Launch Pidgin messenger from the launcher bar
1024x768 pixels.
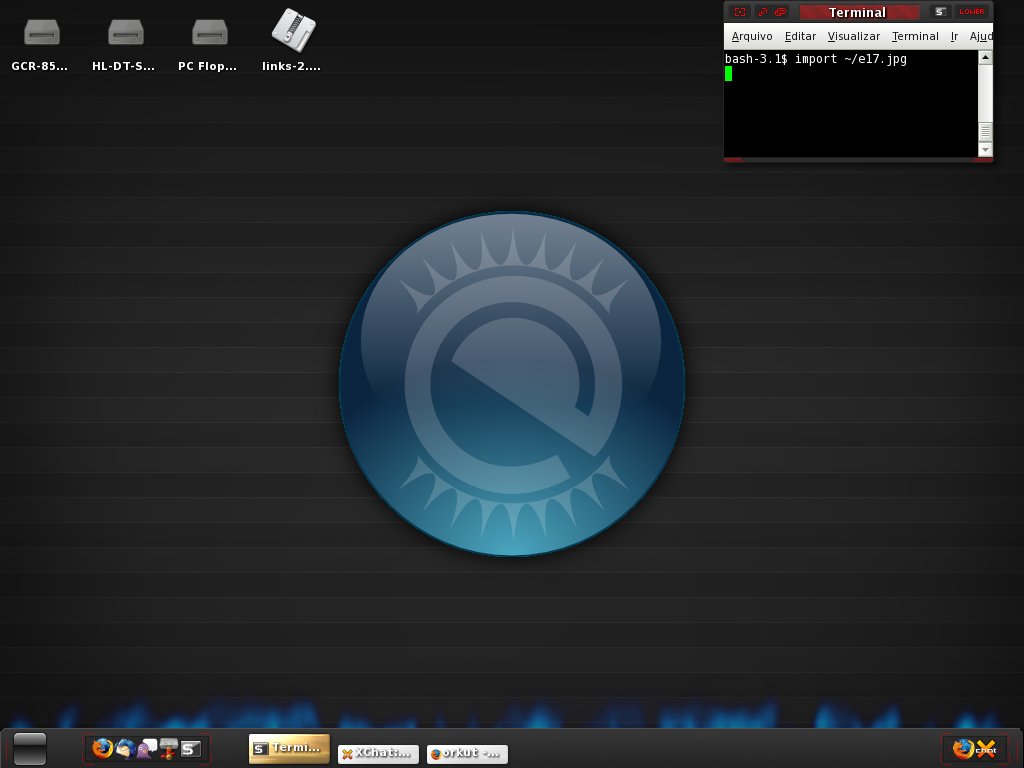pos(147,748)
